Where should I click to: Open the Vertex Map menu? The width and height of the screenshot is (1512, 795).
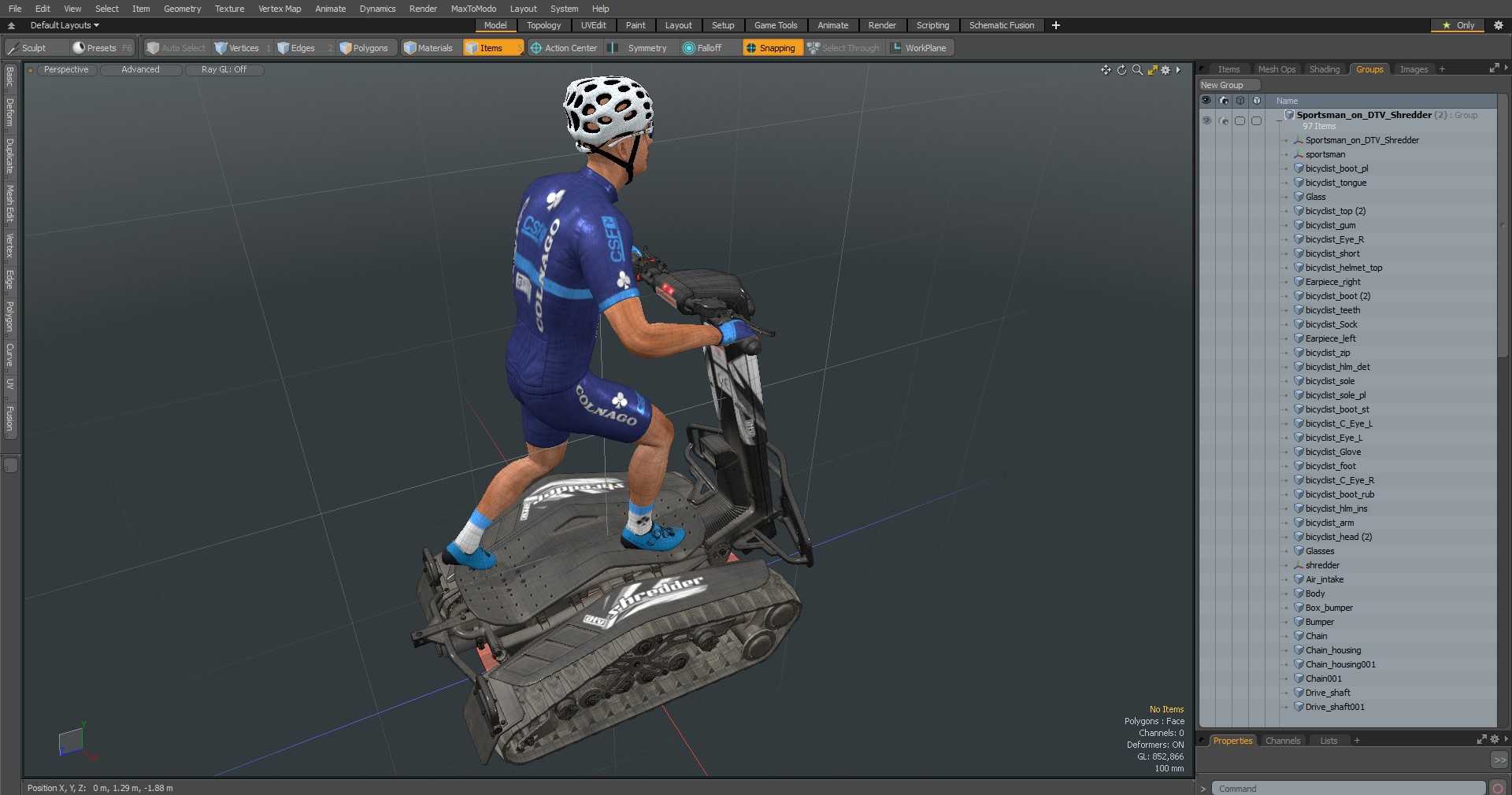[280, 9]
